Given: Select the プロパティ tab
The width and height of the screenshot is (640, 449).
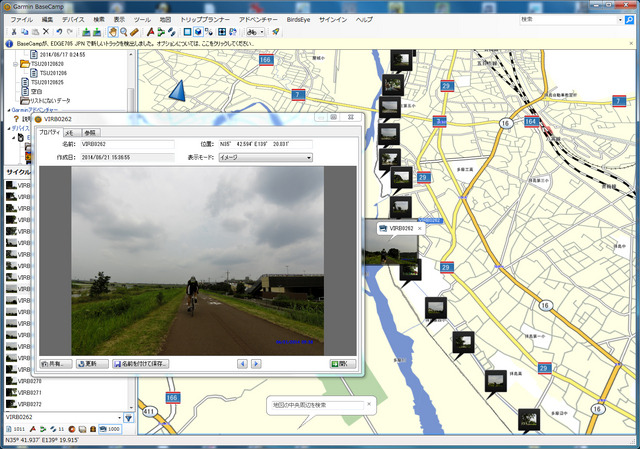Looking at the screenshot, I should (x=49, y=132).
